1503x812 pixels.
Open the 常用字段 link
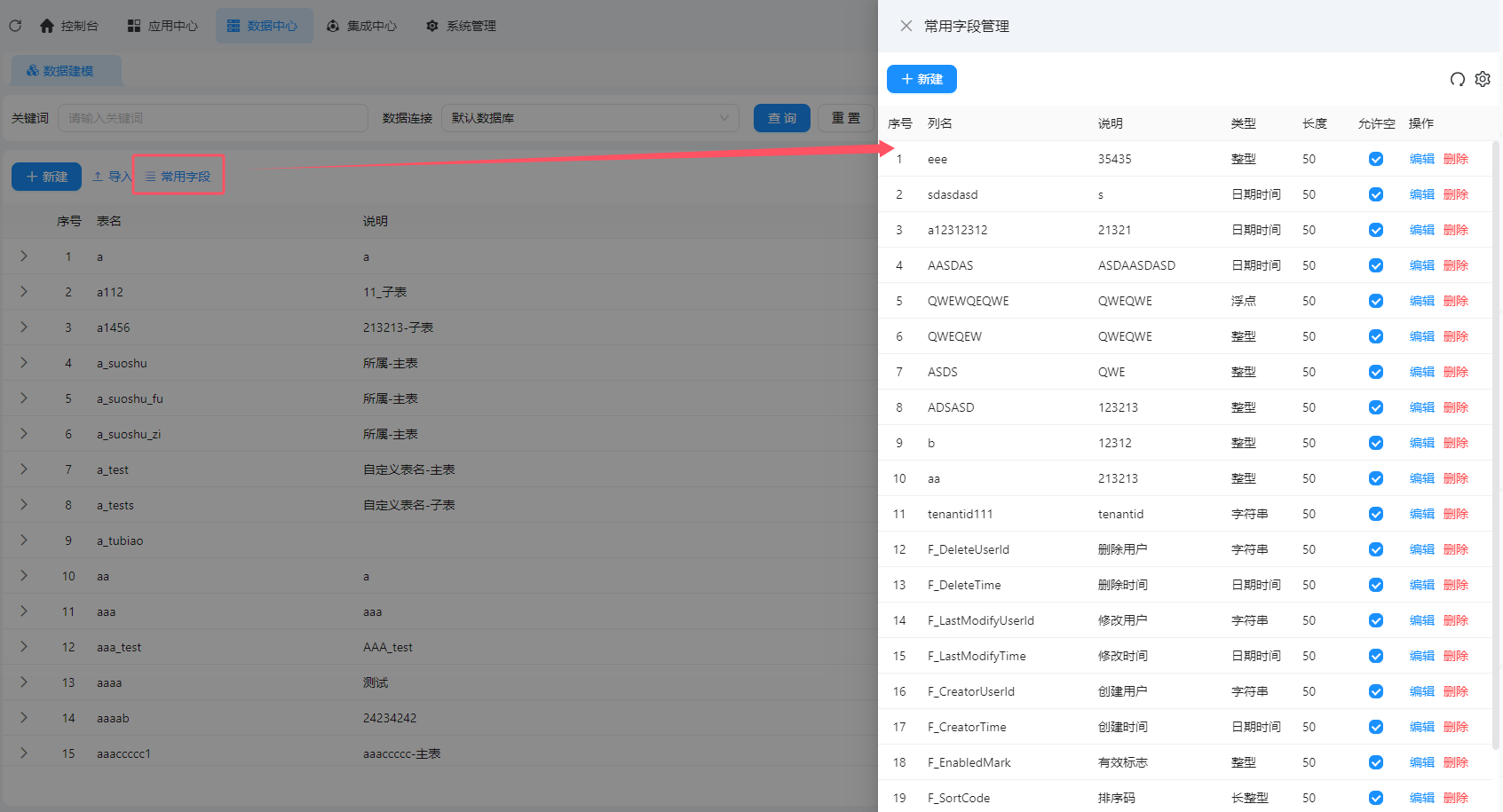point(178,177)
